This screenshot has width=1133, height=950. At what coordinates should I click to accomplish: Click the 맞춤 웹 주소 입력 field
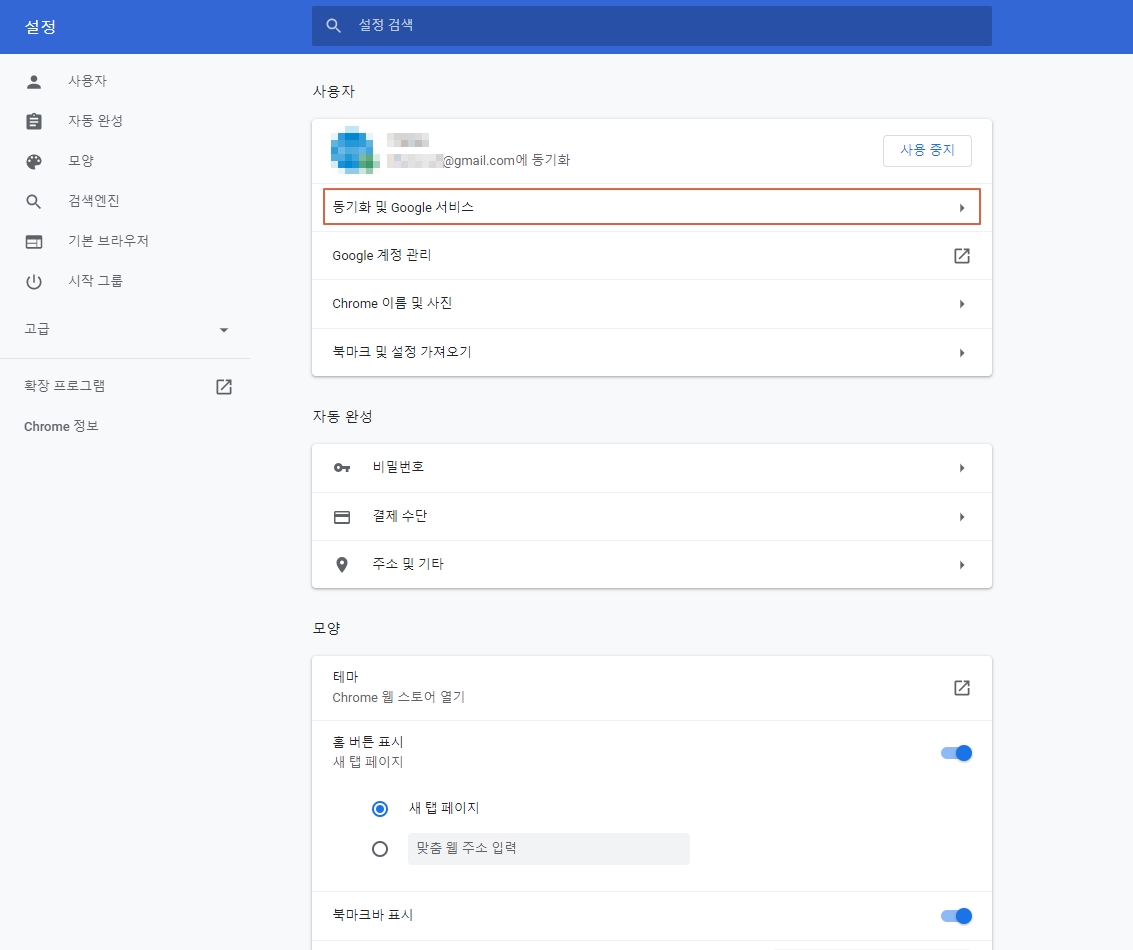549,849
